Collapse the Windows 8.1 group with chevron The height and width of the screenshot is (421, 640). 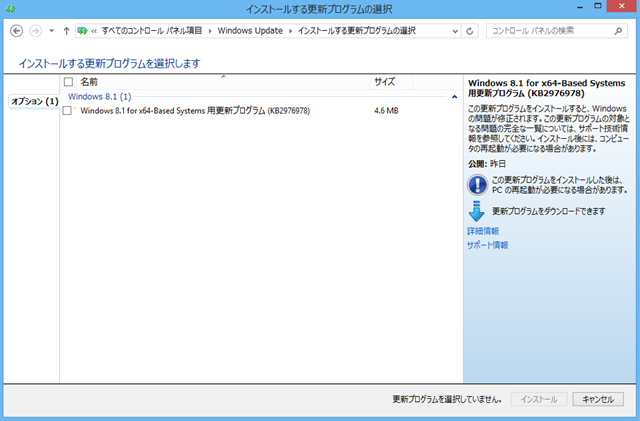click(454, 97)
